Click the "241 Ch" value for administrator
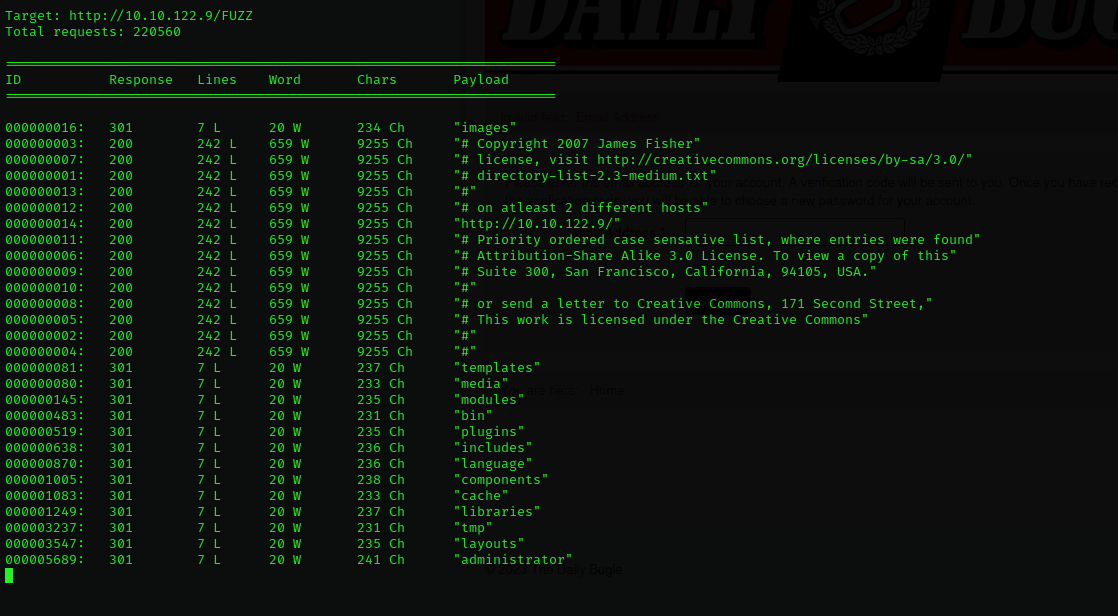Image resolution: width=1118 pixels, height=616 pixels. pyautogui.click(x=381, y=560)
